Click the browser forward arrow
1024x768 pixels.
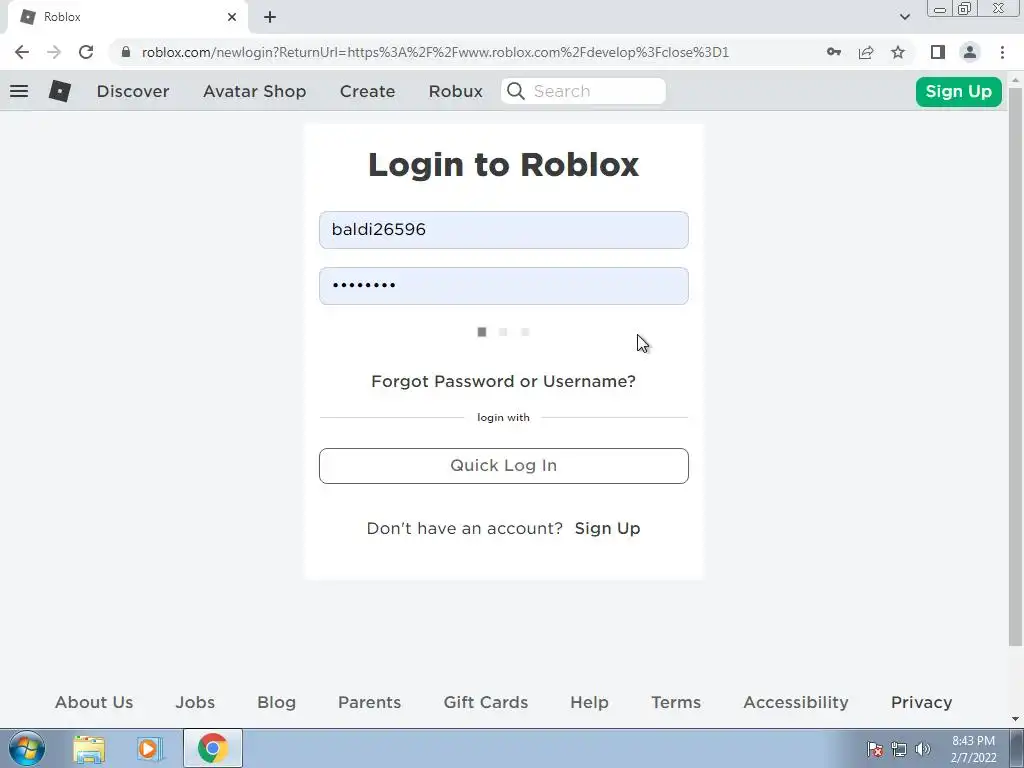point(54,52)
